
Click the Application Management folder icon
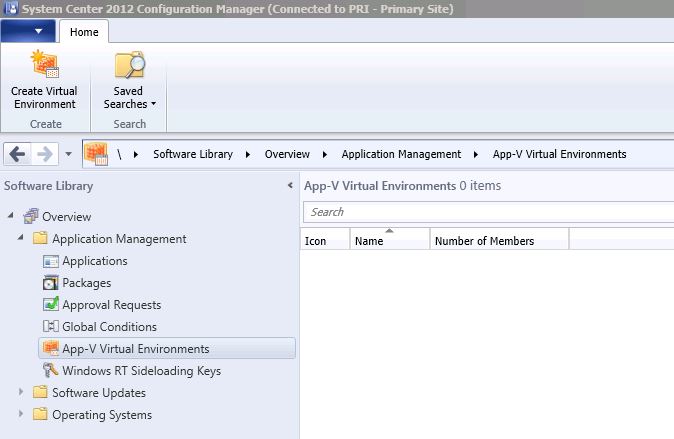pos(40,238)
